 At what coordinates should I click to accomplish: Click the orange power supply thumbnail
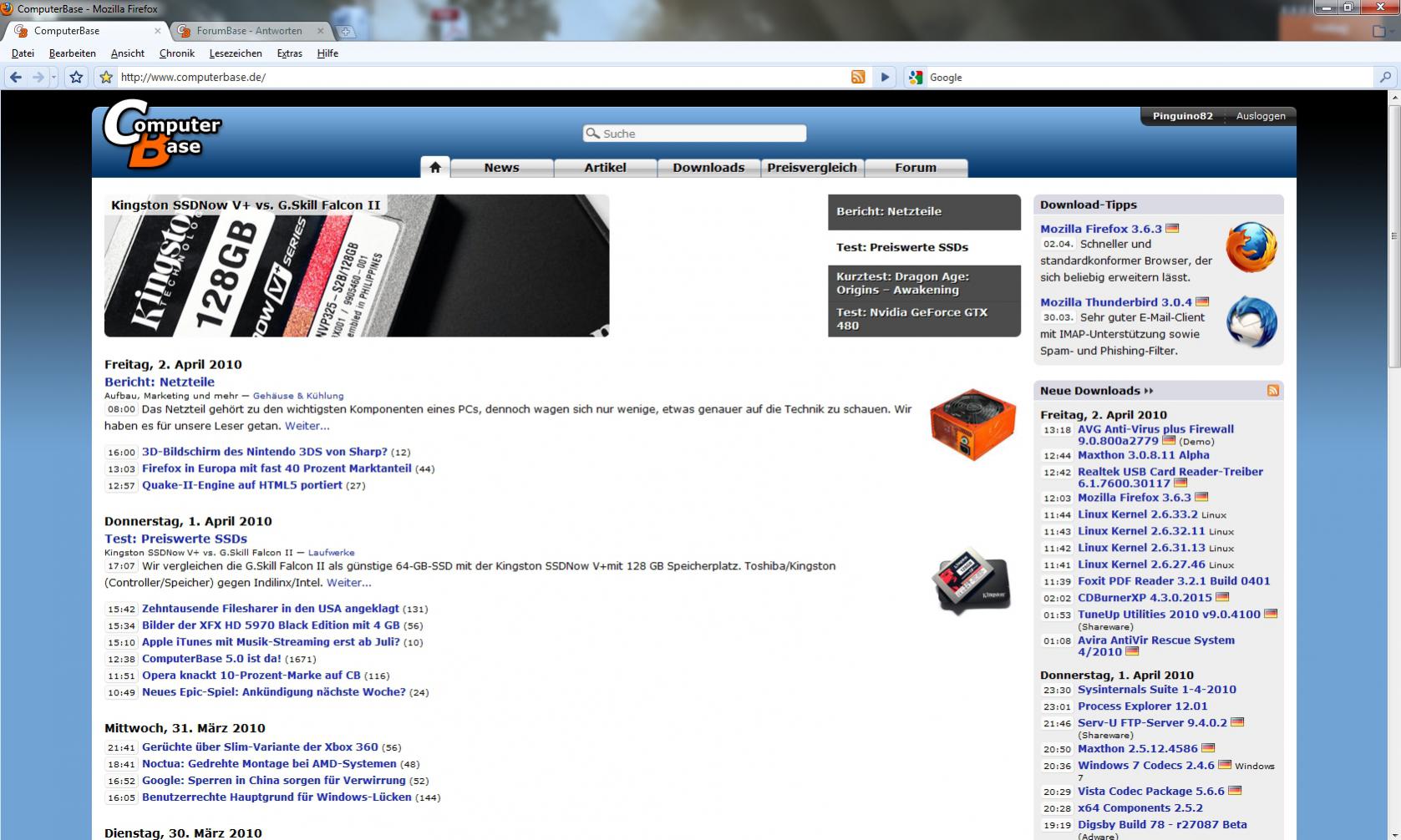972,424
